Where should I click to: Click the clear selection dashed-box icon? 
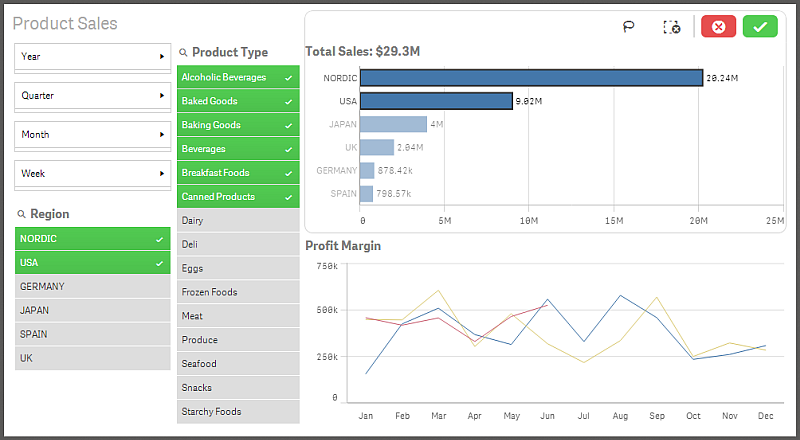(x=672, y=27)
